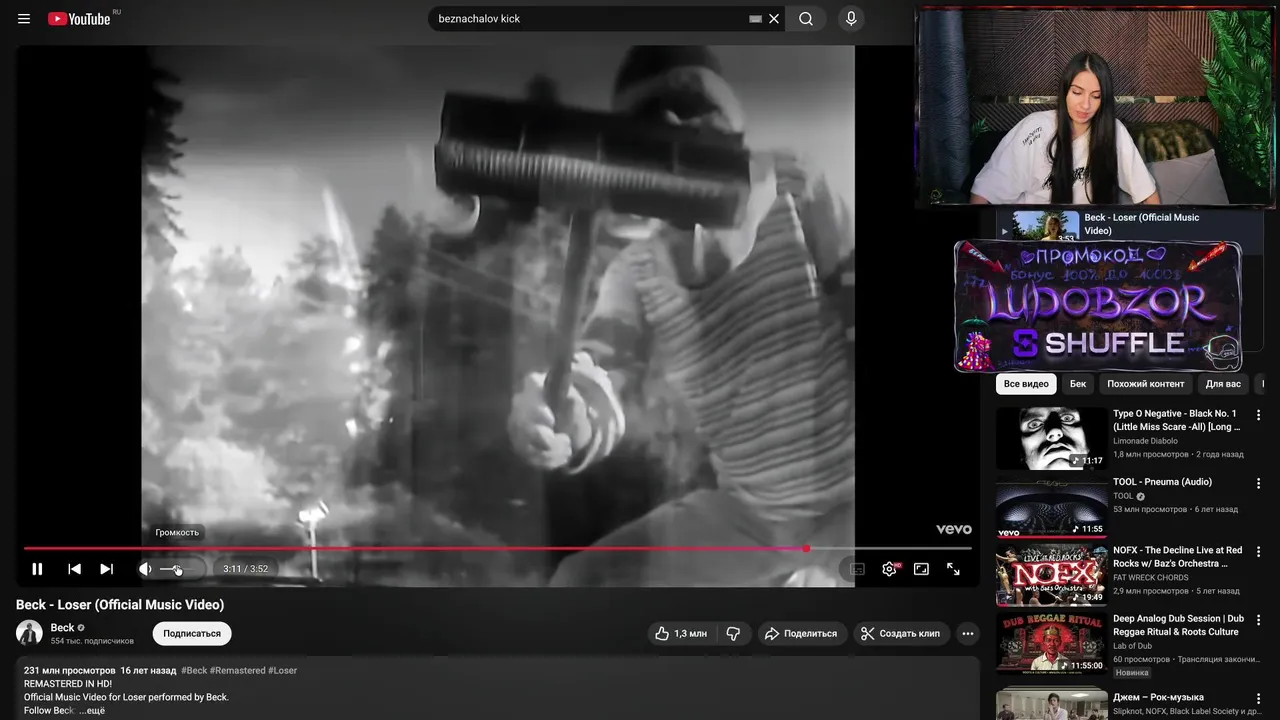
Task: Share video via Поделиться
Action: tap(801, 633)
